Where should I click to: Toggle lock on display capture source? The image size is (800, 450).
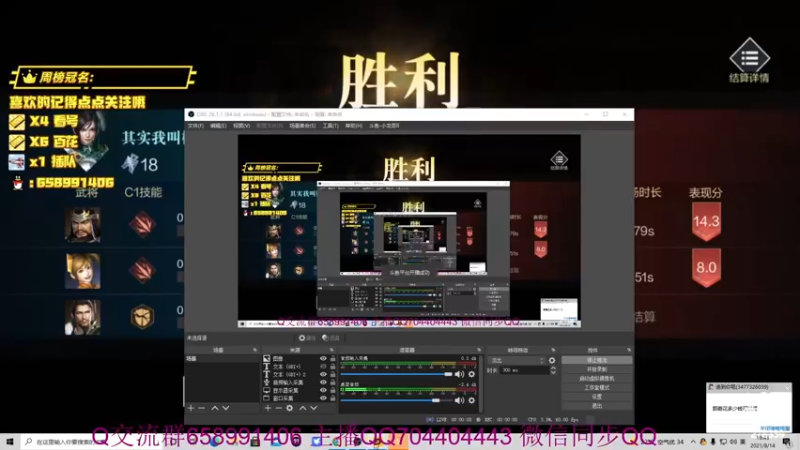click(333, 390)
